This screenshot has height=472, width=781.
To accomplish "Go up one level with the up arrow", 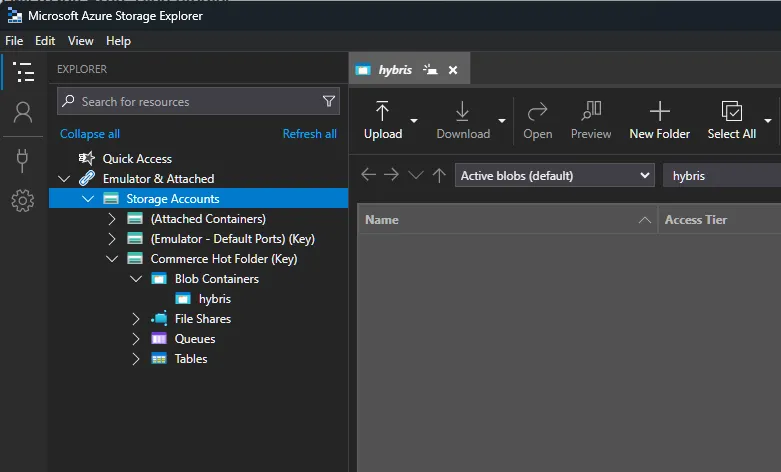I will coord(439,175).
